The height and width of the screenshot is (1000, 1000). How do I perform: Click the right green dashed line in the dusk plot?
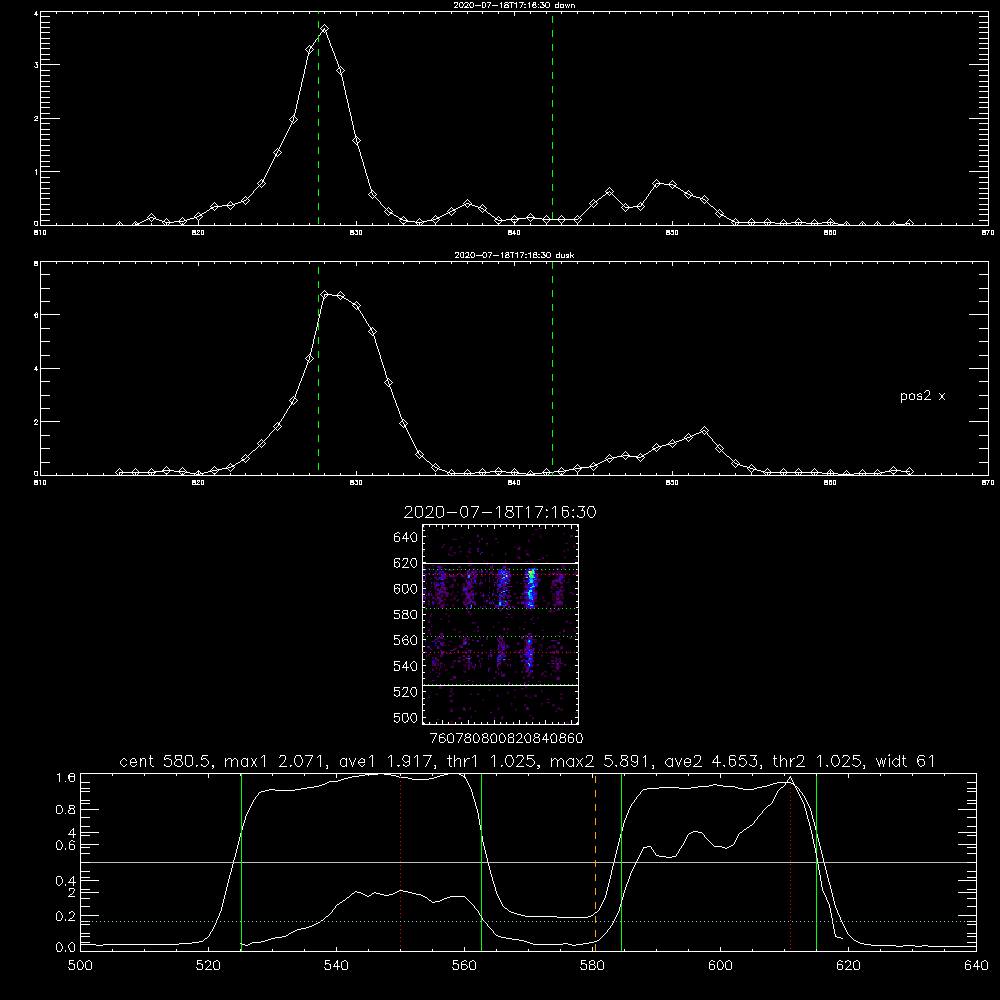tap(552, 368)
